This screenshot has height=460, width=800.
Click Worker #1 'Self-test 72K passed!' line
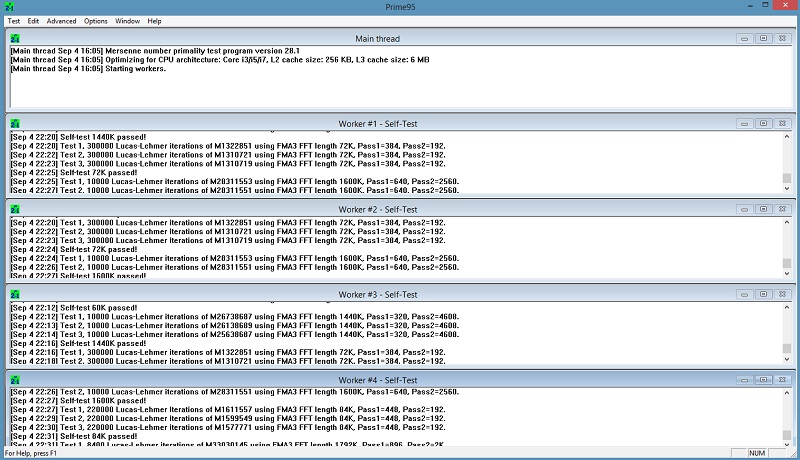(x=73, y=172)
